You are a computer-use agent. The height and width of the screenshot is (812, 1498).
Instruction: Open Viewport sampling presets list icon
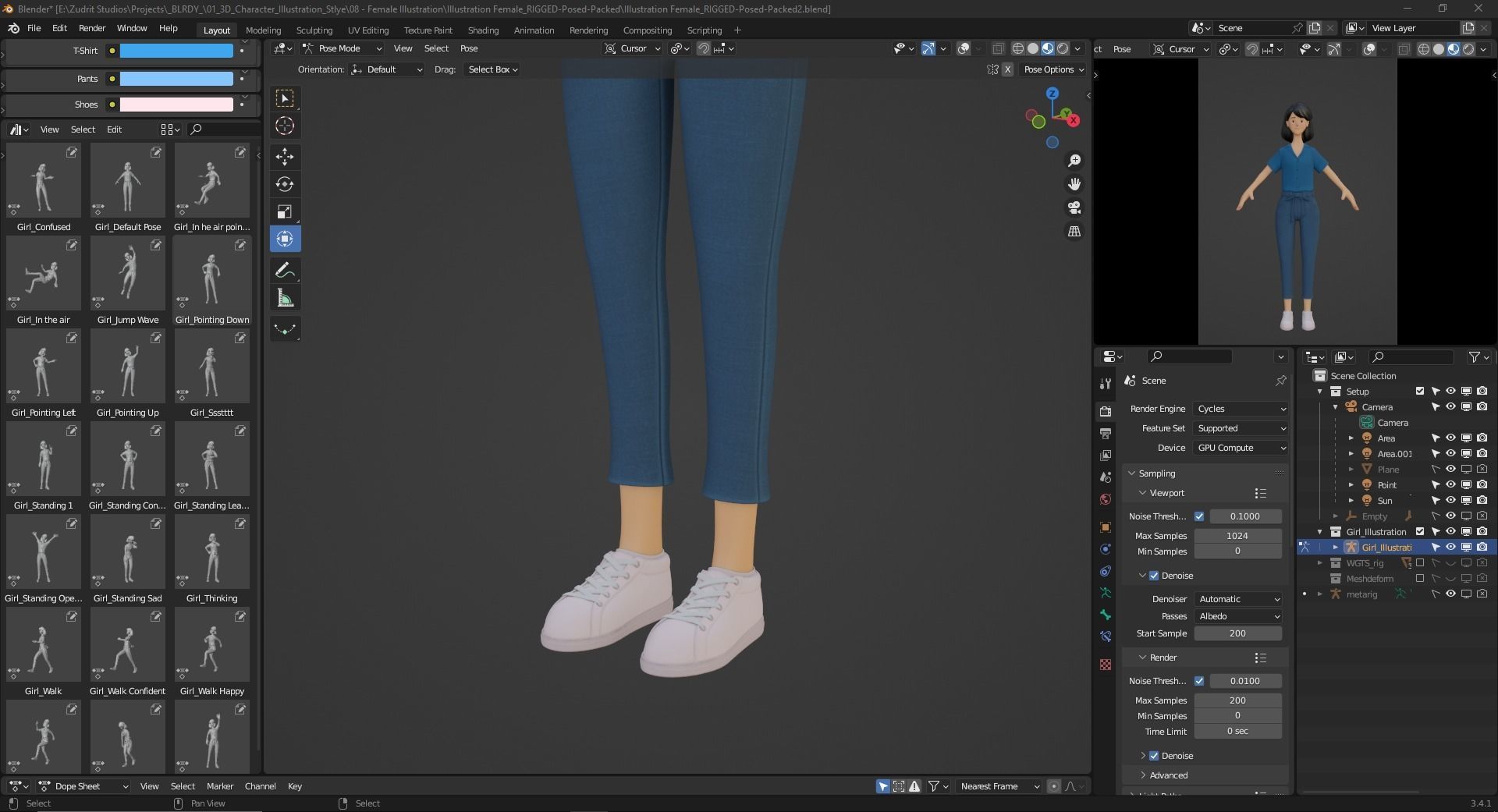pos(1260,493)
